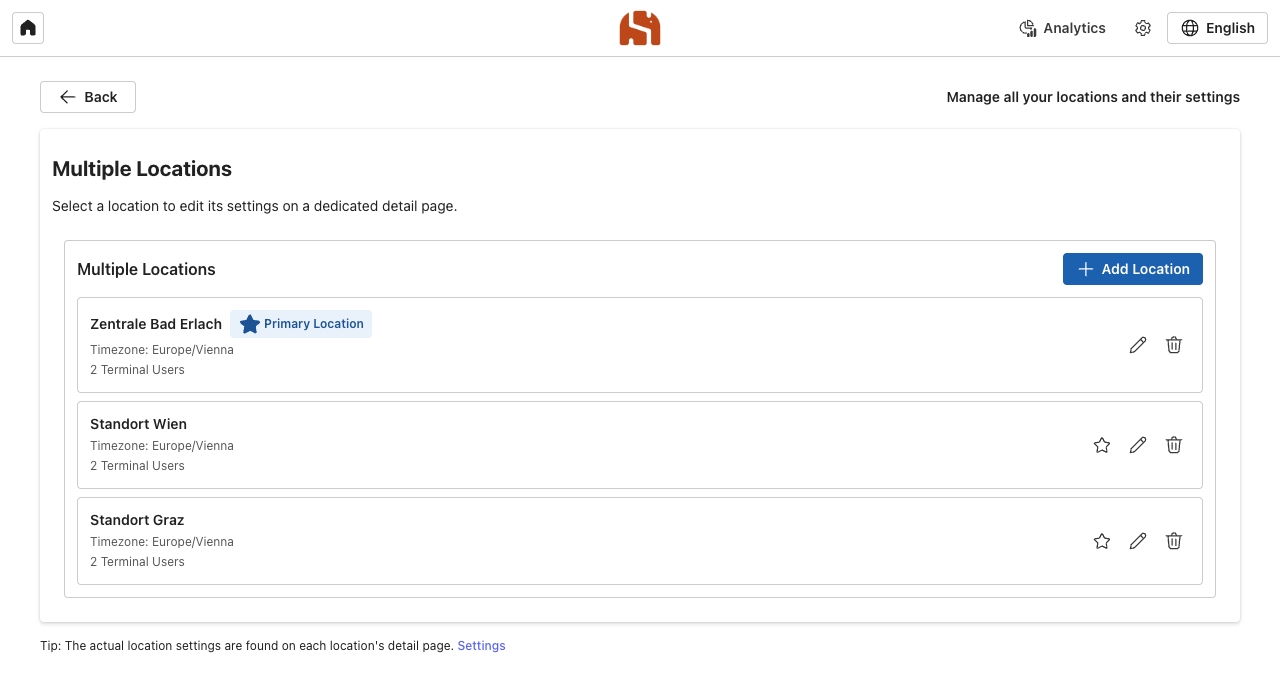1280x680 pixels.
Task: Add a new location
Action: click(1133, 269)
